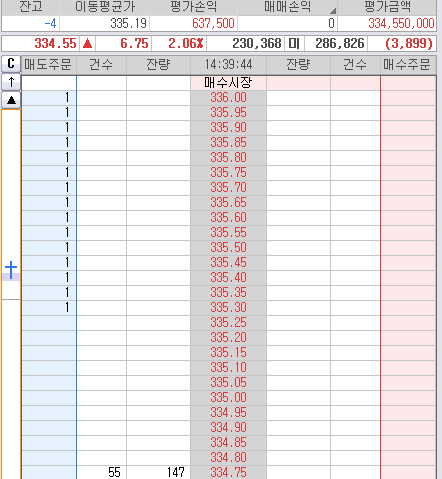The height and width of the screenshot is (479, 442).
Task: Select price 335.00 in the ladder
Action: click(x=228, y=398)
